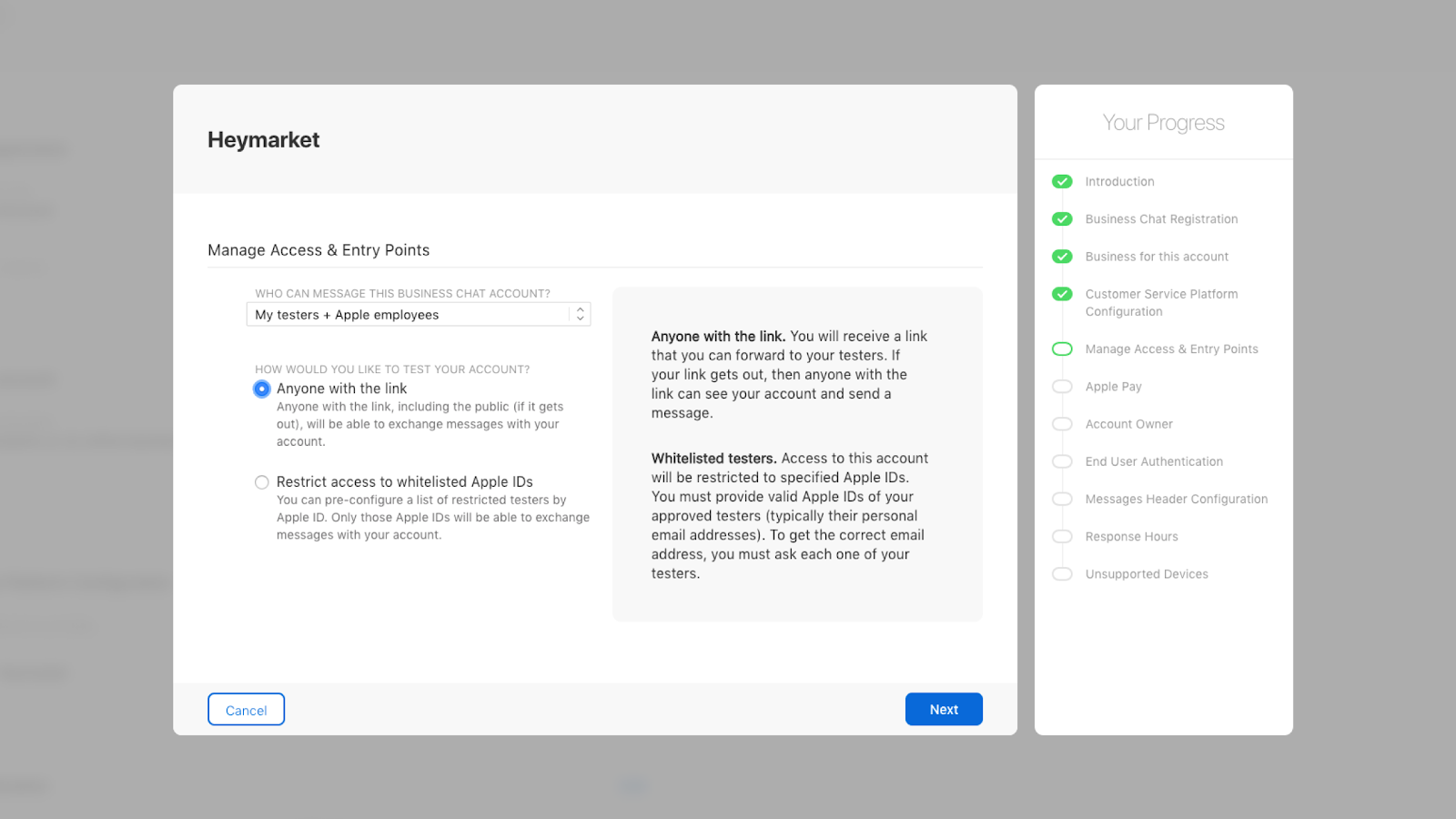This screenshot has height=819, width=1456.
Task: Click the 'Heymarket' title text
Action: [x=264, y=140]
